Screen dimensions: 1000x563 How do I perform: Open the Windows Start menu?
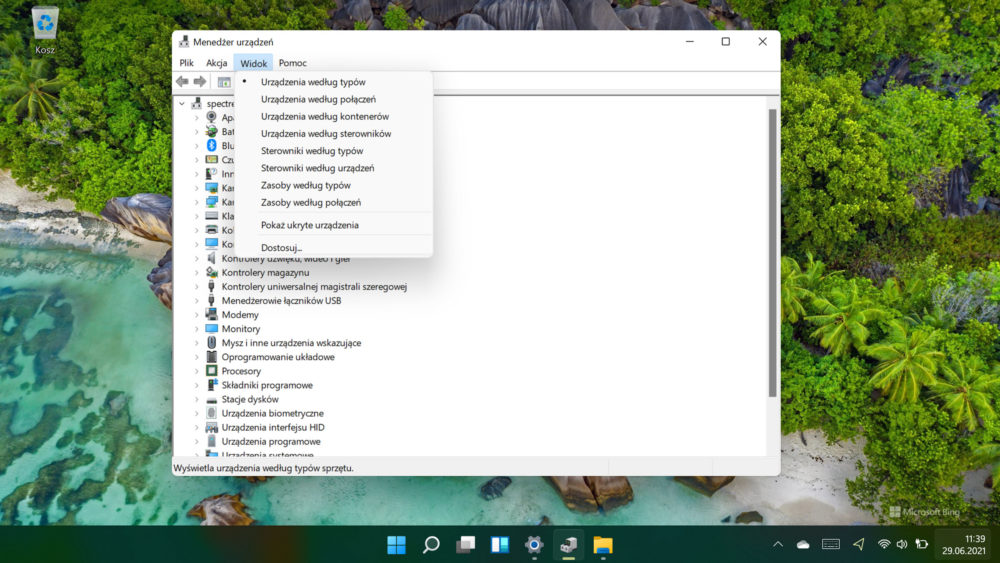click(x=396, y=545)
